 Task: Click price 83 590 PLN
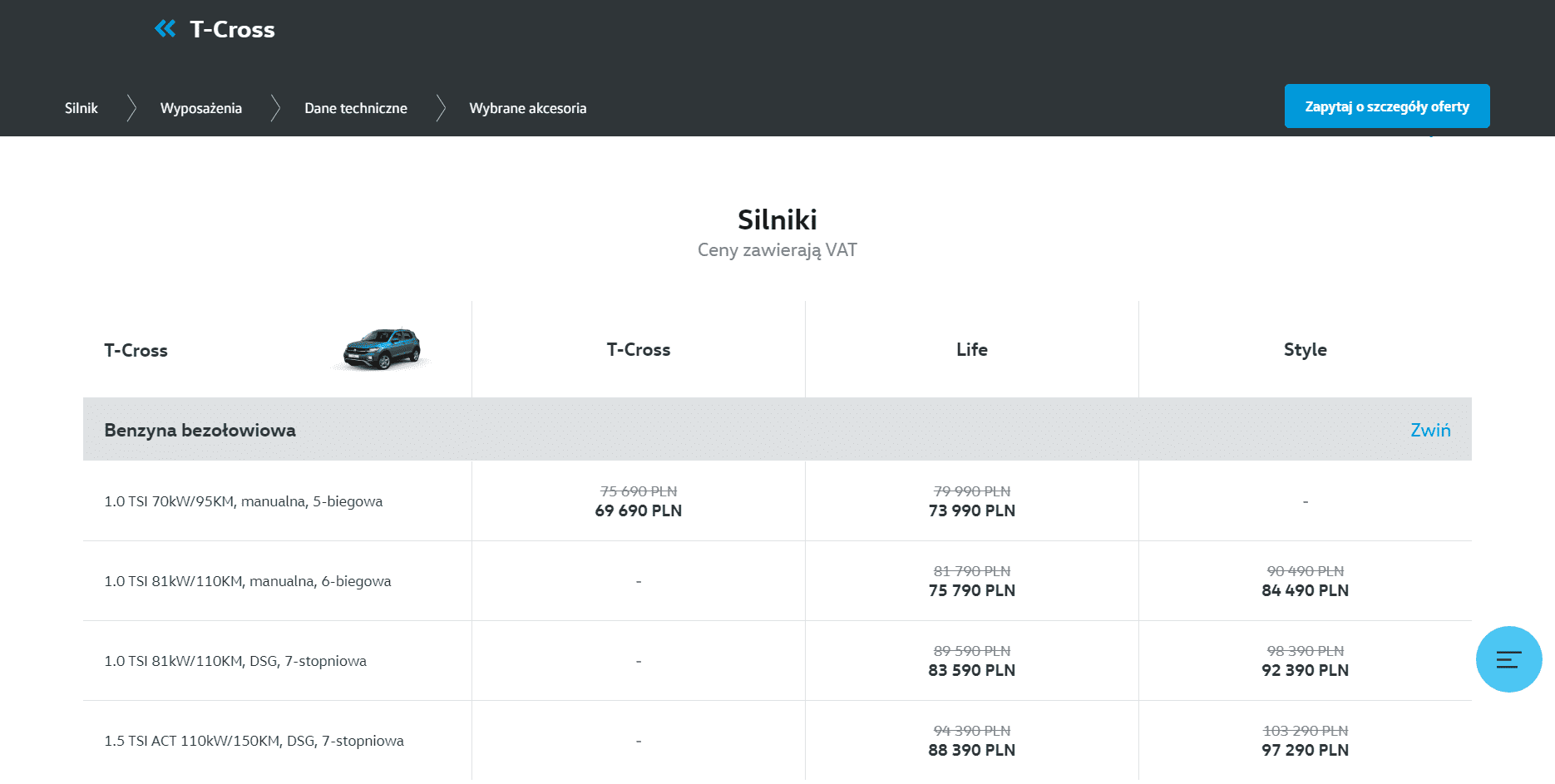click(x=972, y=670)
